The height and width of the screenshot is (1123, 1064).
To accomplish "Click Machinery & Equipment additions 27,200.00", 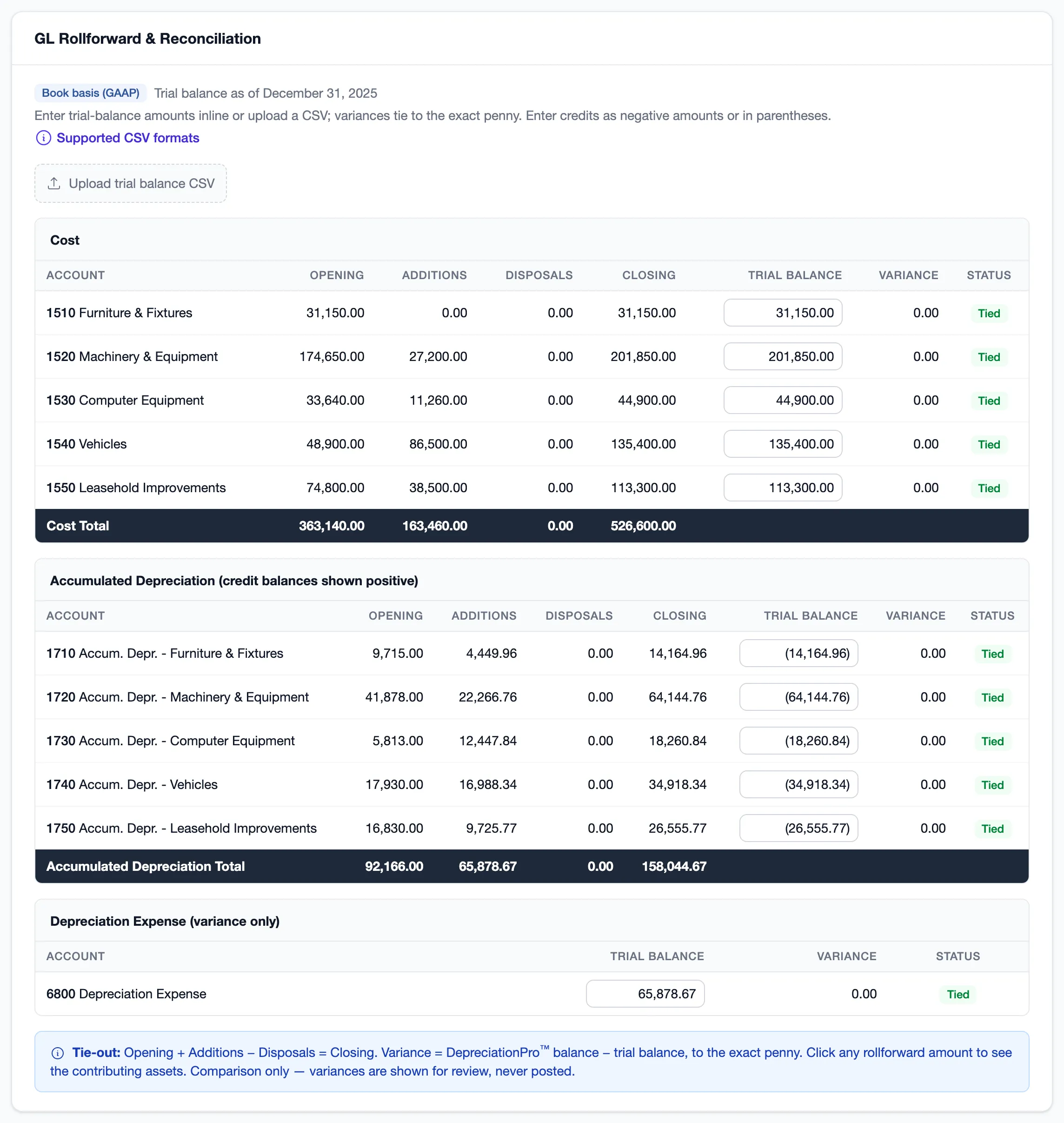I will click(438, 356).
